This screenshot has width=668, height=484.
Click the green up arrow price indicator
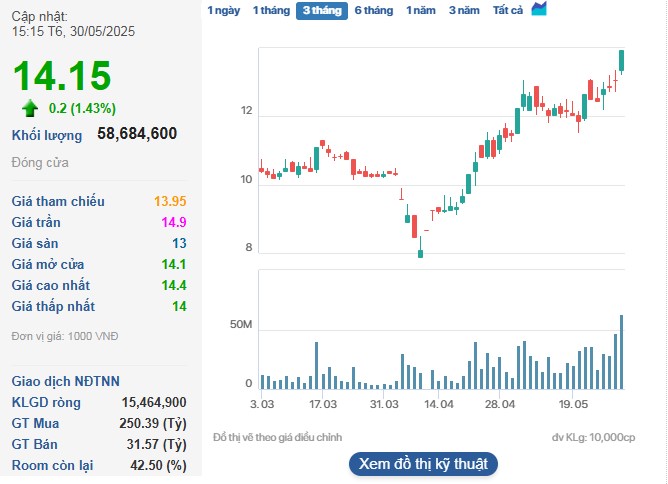(x=30, y=108)
